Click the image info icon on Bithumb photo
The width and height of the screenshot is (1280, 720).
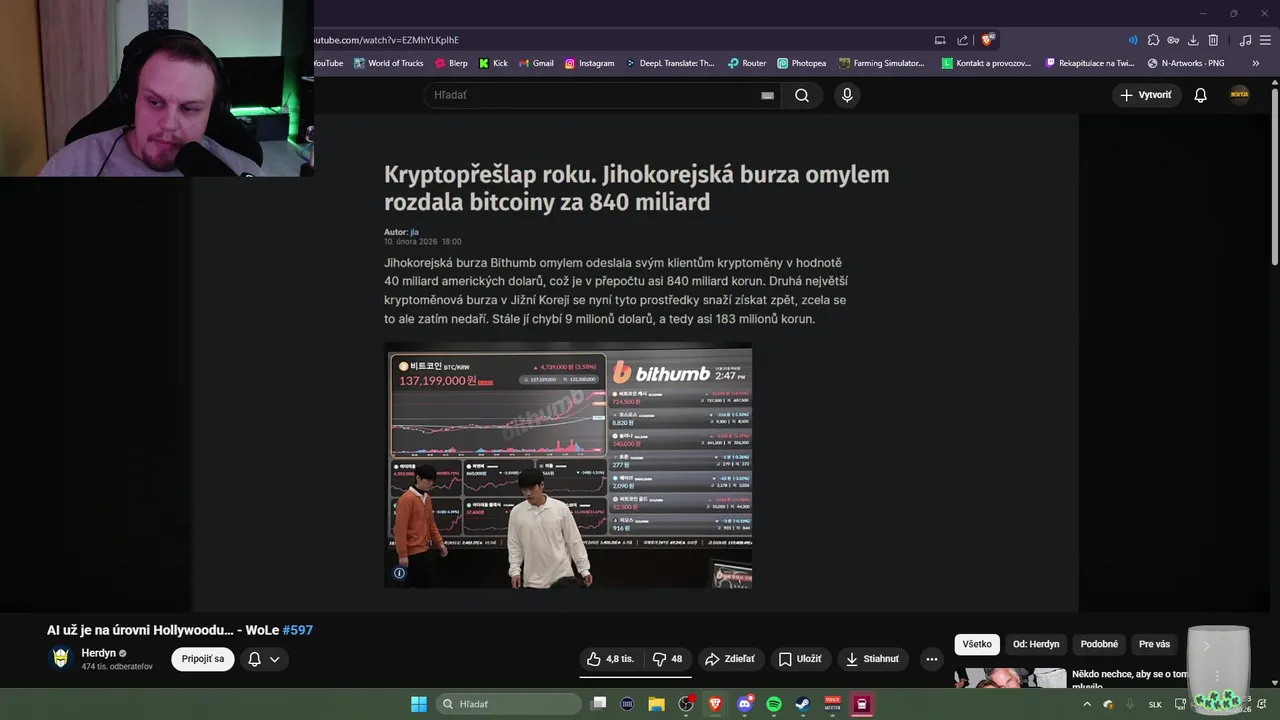click(399, 573)
